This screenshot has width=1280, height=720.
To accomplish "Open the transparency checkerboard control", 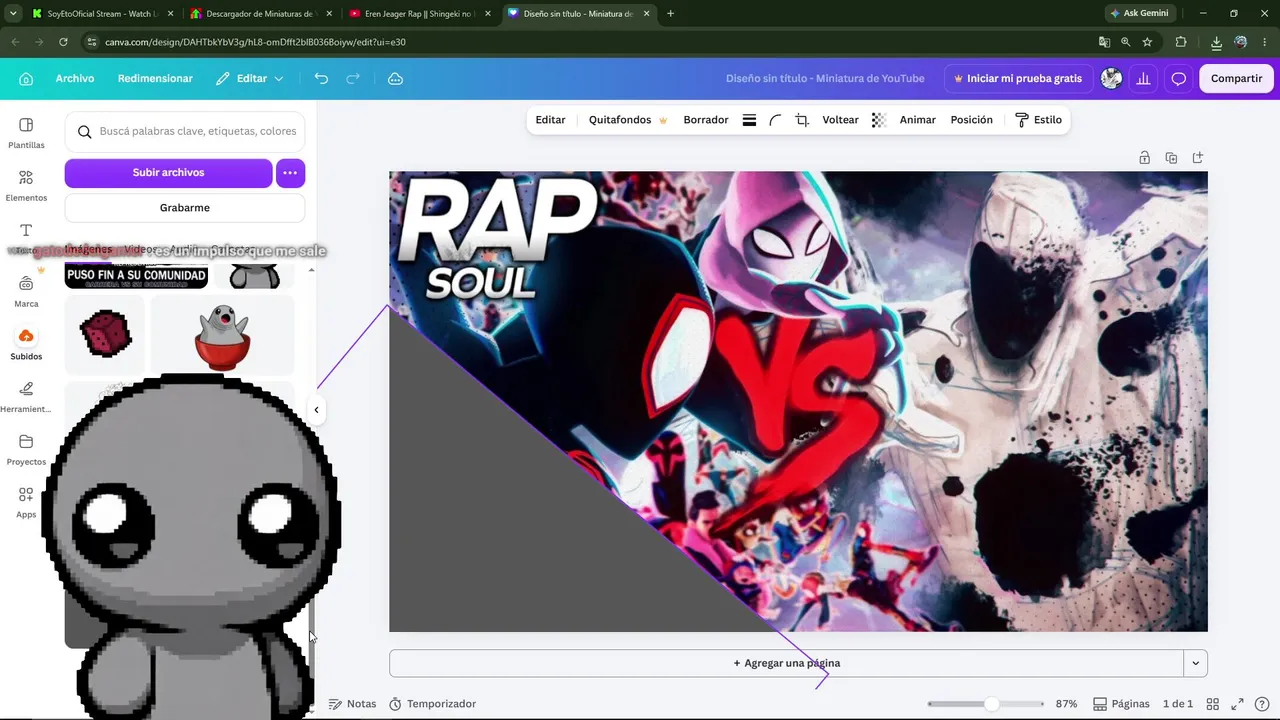I will pyautogui.click(x=879, y=120).
